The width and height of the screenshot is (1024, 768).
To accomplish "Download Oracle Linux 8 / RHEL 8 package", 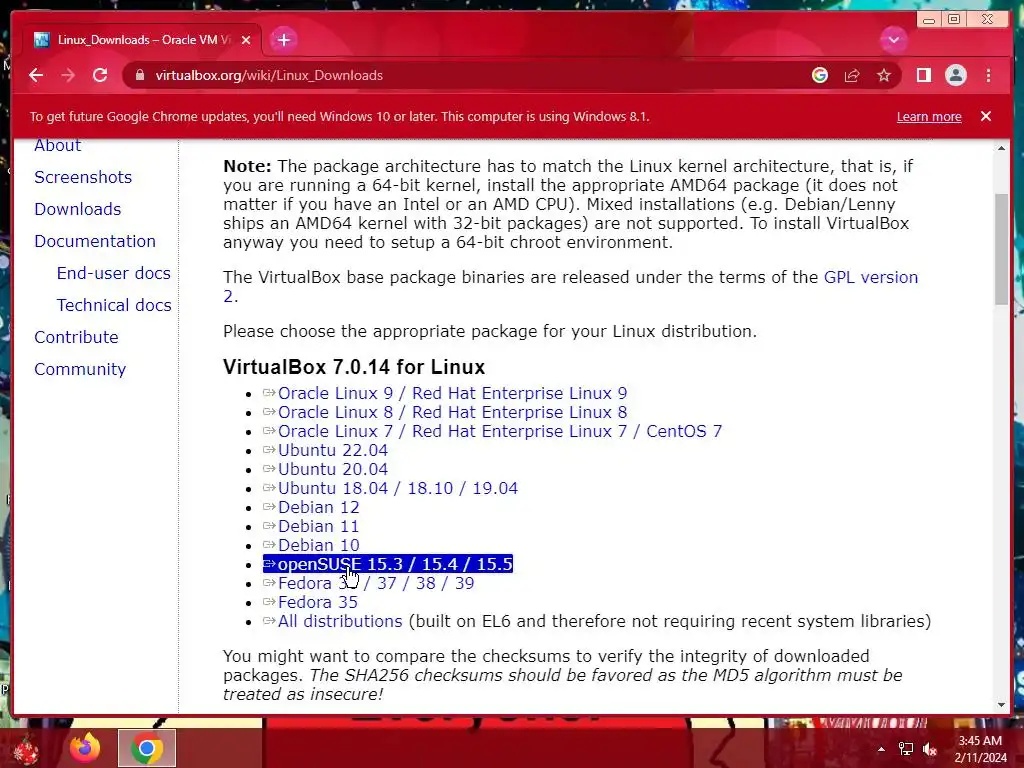I will click(452, 412).
